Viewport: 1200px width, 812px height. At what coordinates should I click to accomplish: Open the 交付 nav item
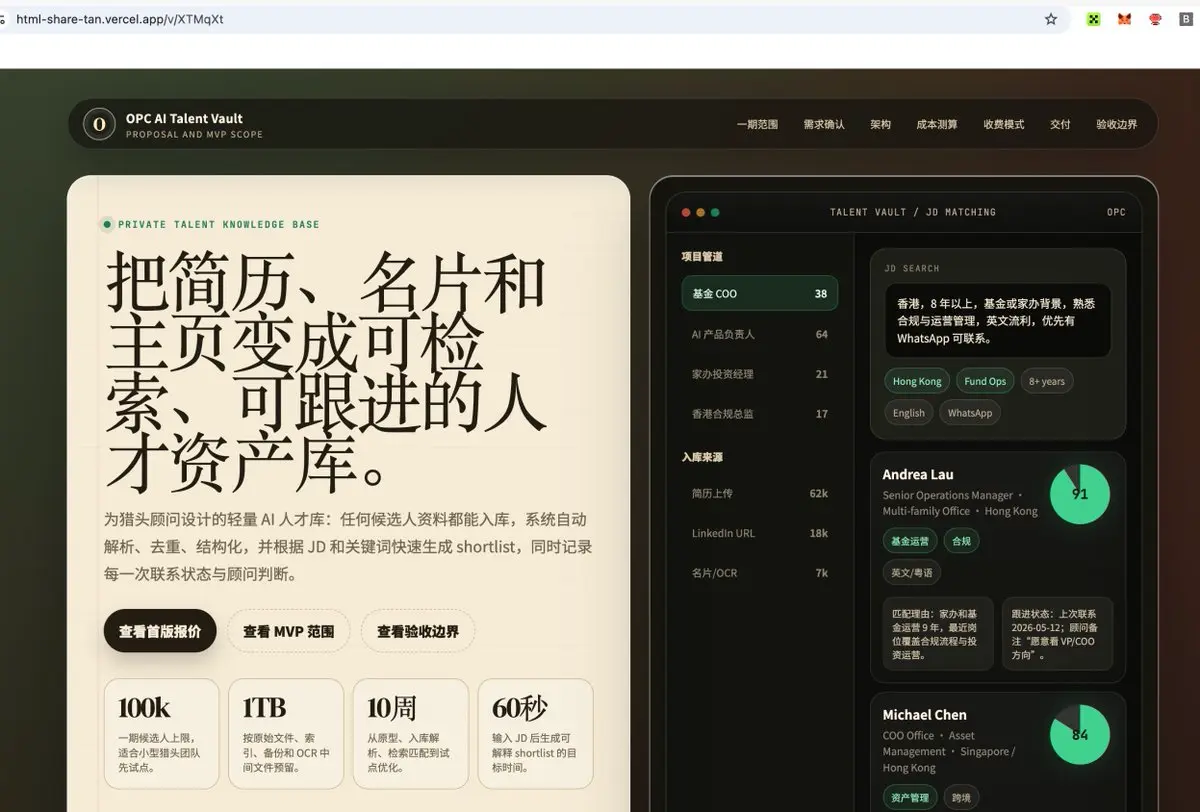[x=1060, y=125]
